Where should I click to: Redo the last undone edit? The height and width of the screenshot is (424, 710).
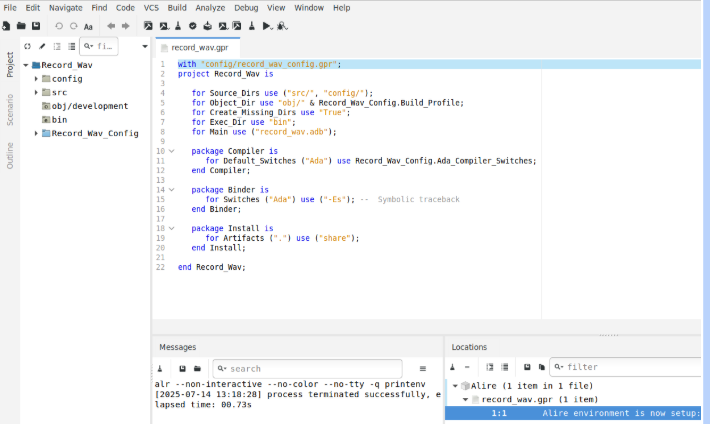(x=73, y=26)
